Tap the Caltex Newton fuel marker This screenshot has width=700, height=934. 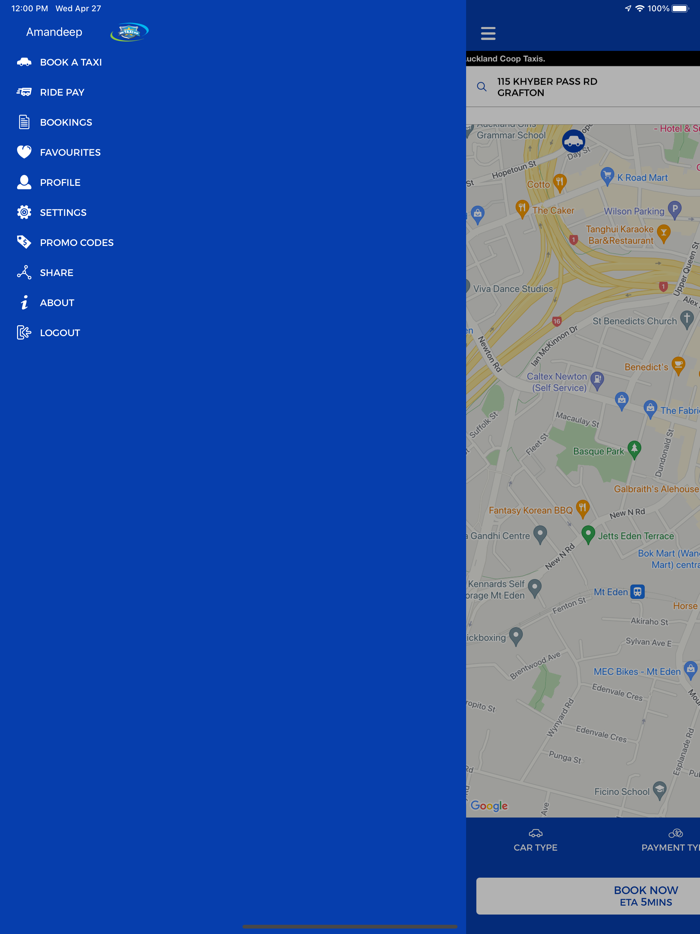click(x=597, y=379)
